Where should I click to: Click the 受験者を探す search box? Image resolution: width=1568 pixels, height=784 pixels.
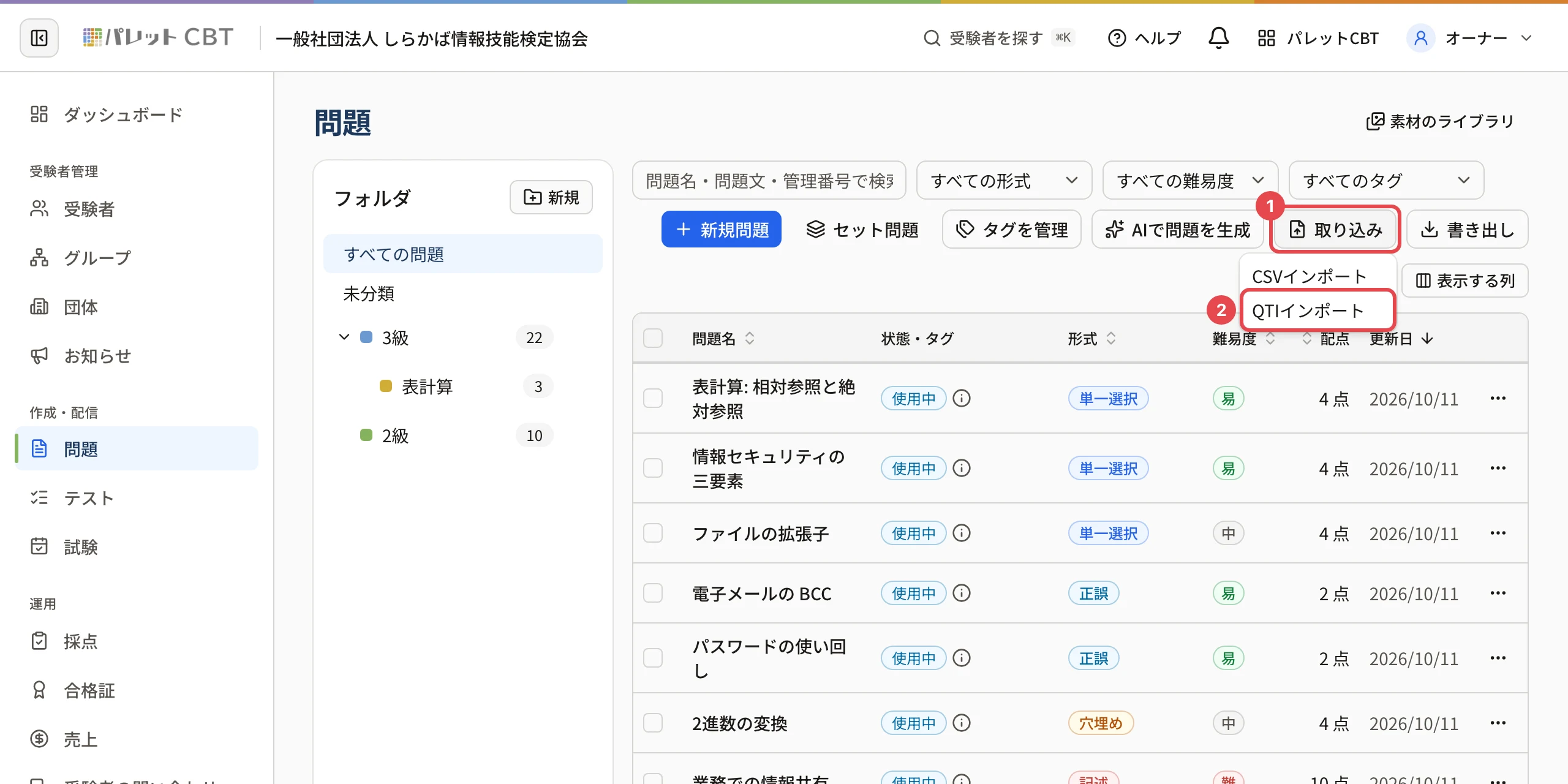click(x=999, y=38)
